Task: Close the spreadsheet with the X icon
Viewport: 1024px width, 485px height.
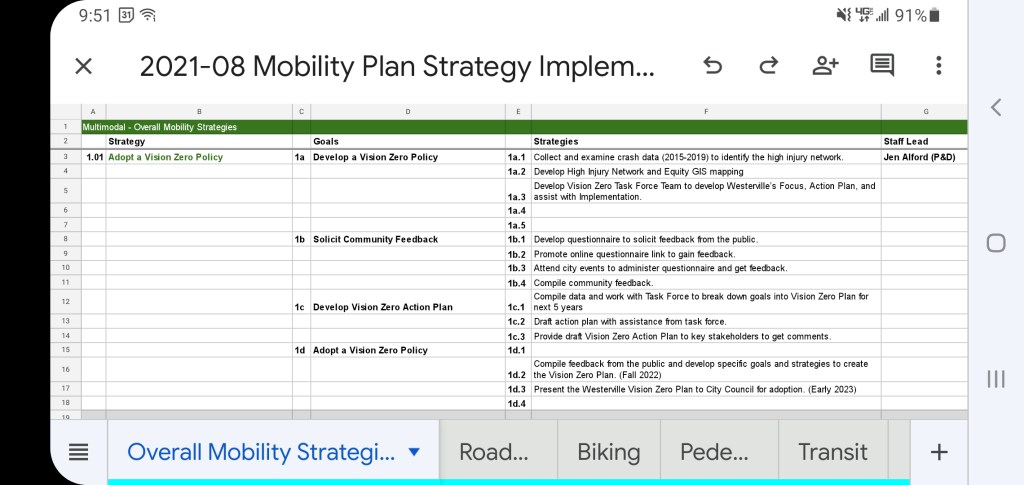Action: tap(84, 66)
